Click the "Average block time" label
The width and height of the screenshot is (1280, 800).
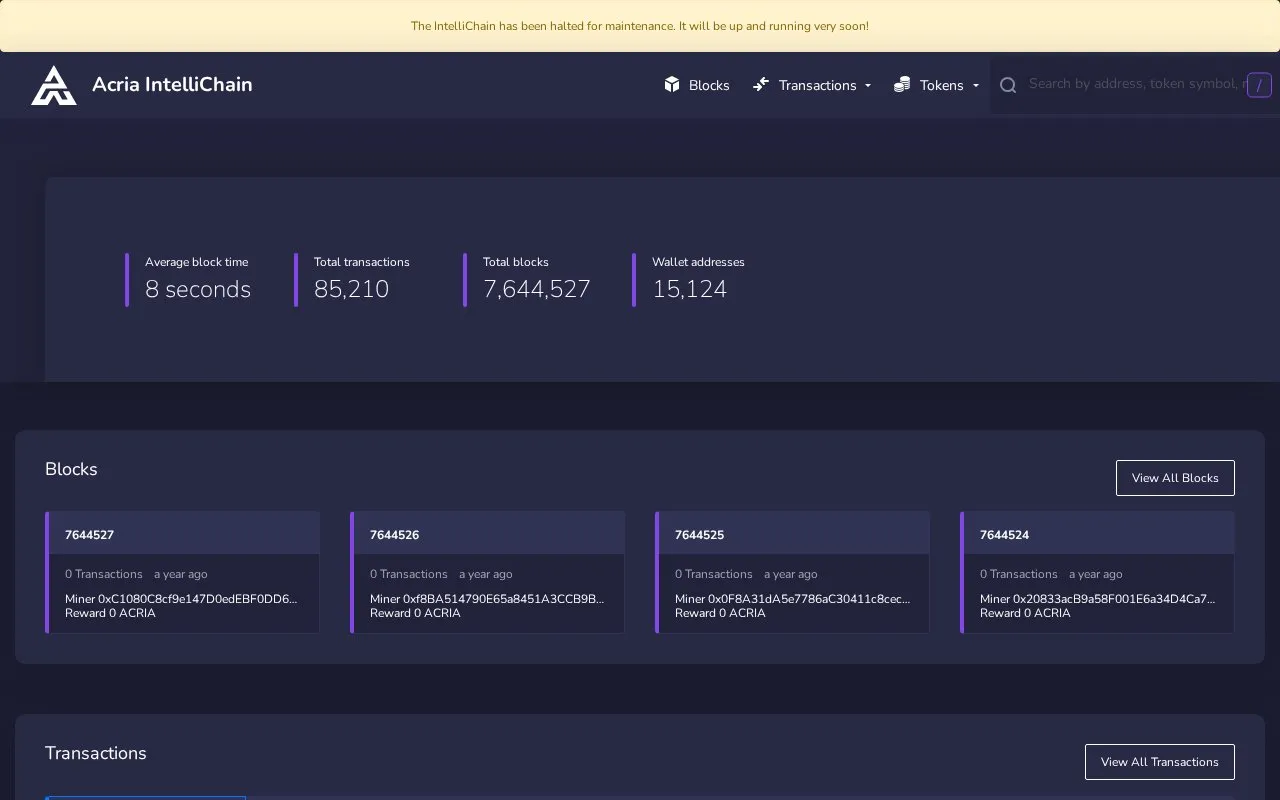pyautogui.click(x=196, y=262)
